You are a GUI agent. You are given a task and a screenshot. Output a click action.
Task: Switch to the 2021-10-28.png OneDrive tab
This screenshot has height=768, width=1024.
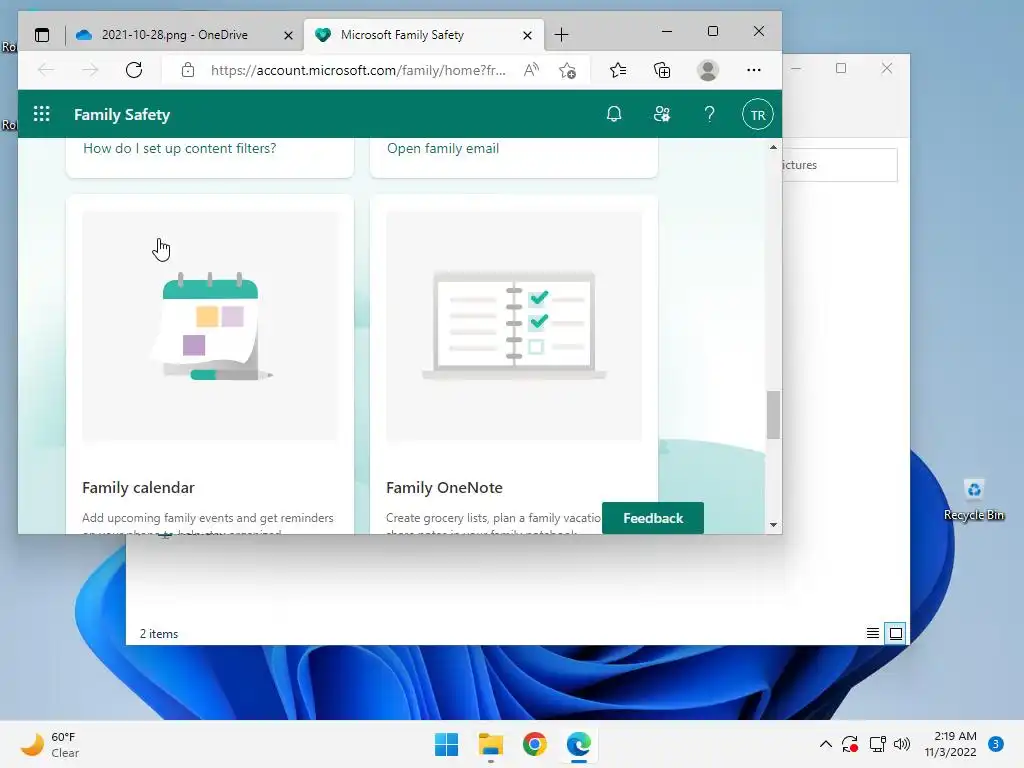[172, 35]
